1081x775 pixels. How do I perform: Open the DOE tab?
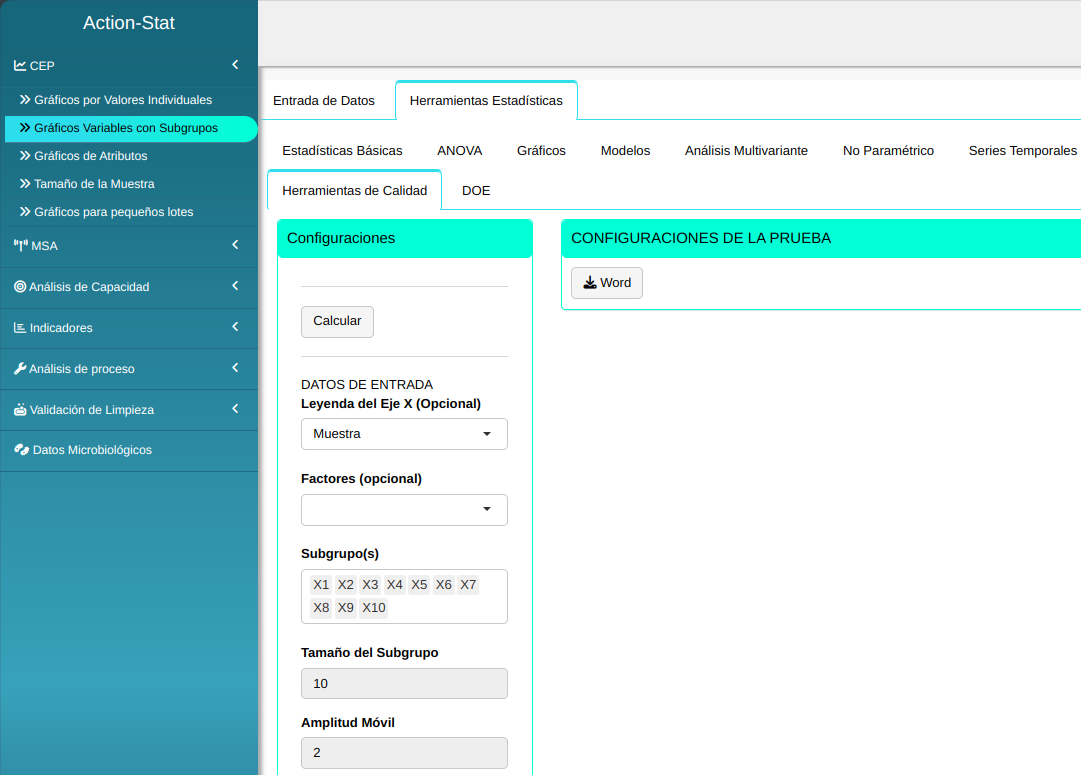(x=476, y=191)
